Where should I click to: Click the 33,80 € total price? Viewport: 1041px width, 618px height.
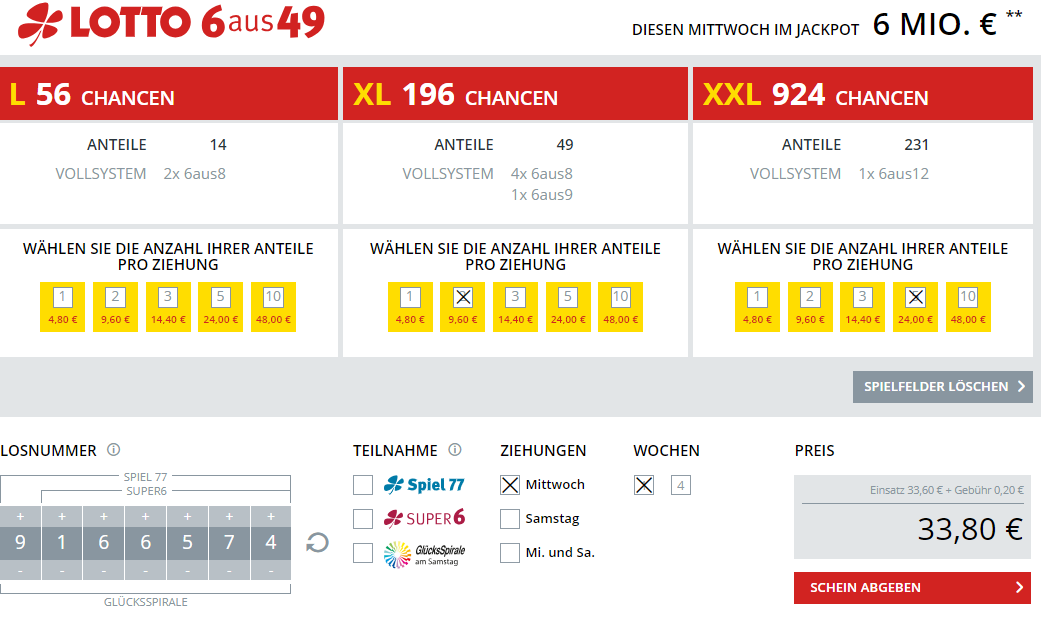pyautogui.click(x=970, y=529)
